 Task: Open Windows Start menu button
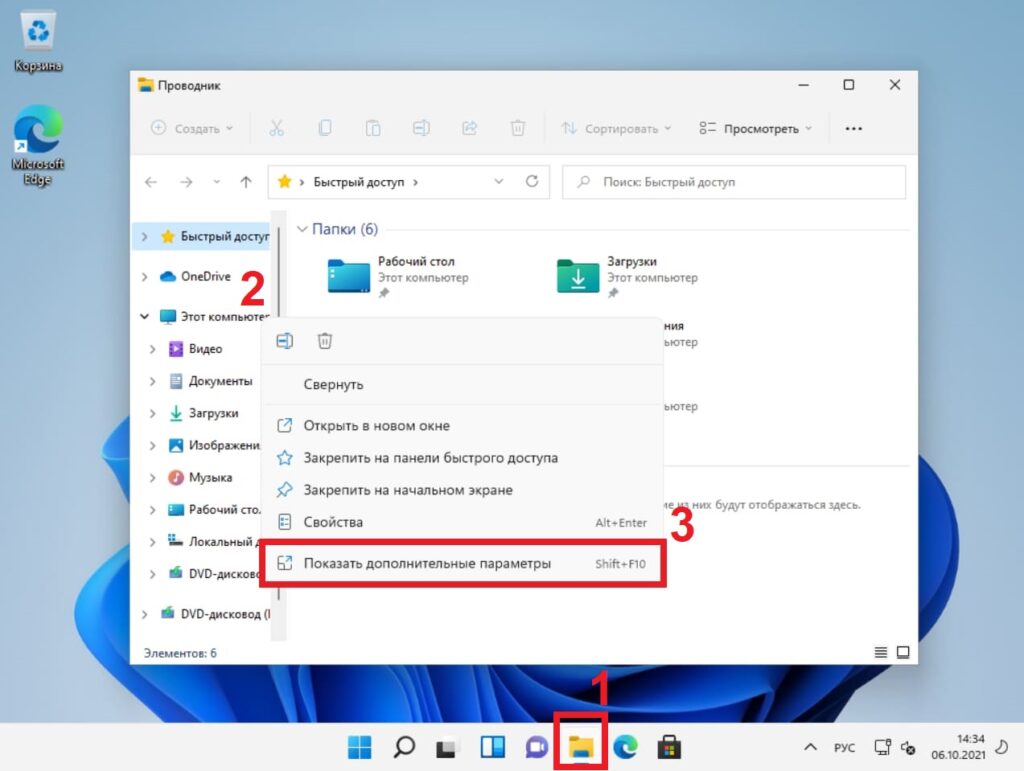point(359,747)
